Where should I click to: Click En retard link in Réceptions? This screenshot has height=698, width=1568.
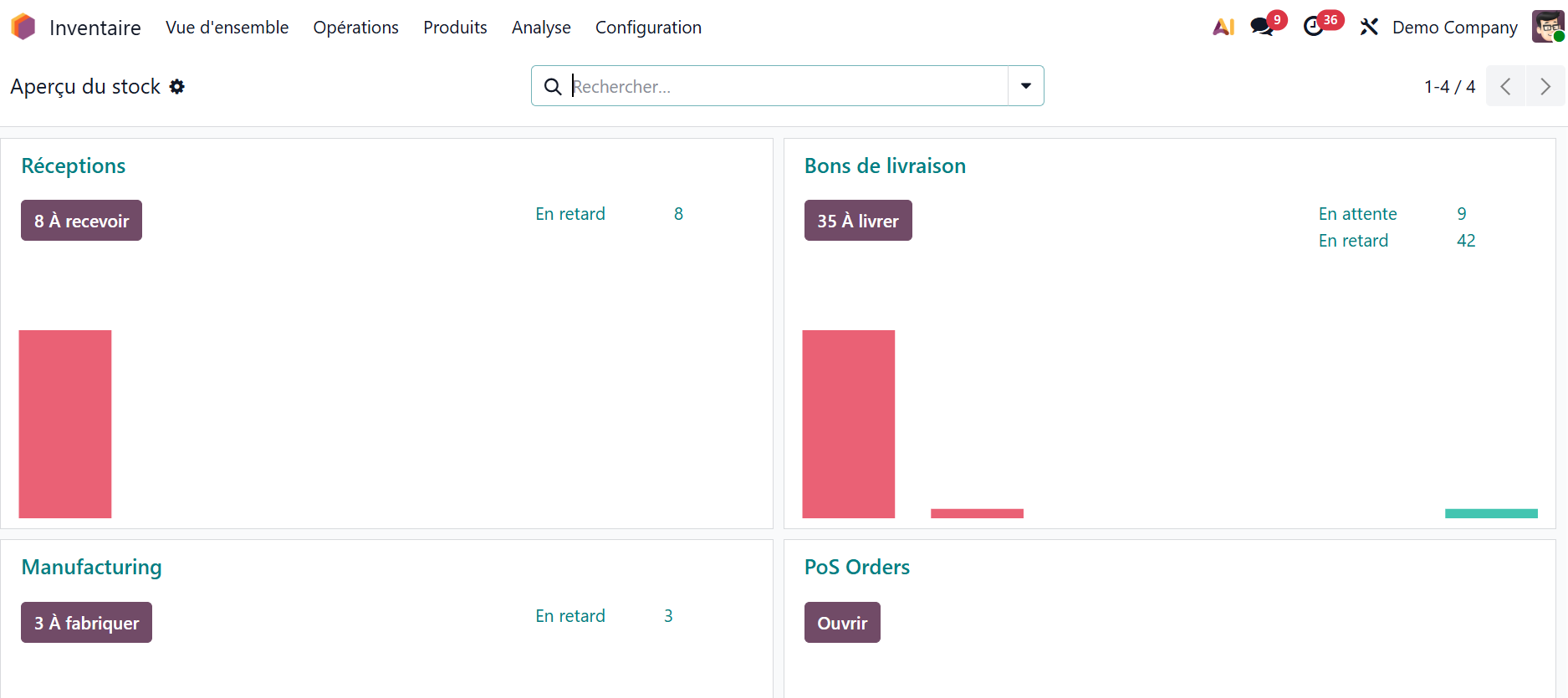(x=570, y=214)
